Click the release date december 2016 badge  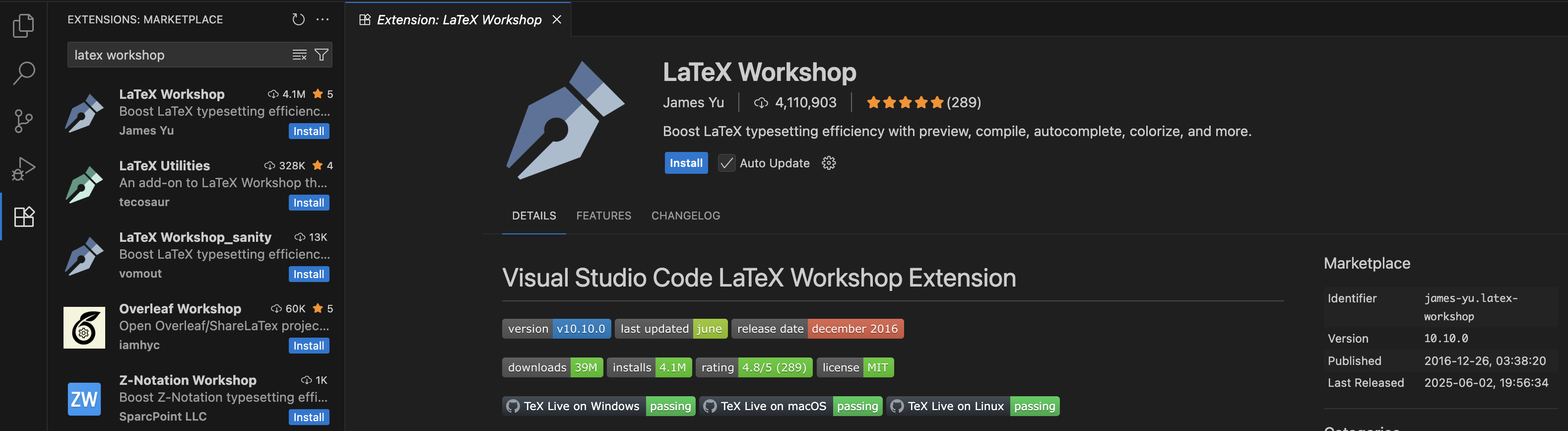tap(817, 329)
